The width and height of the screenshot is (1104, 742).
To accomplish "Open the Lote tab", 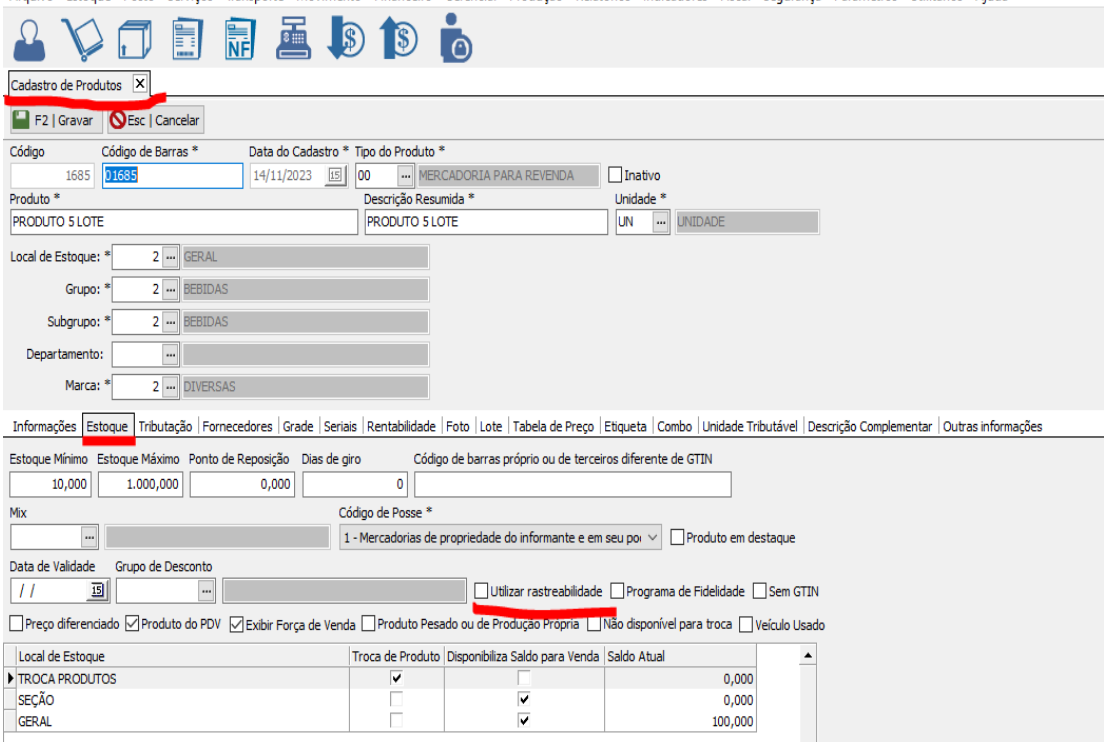I will click(x=491, y=426).
